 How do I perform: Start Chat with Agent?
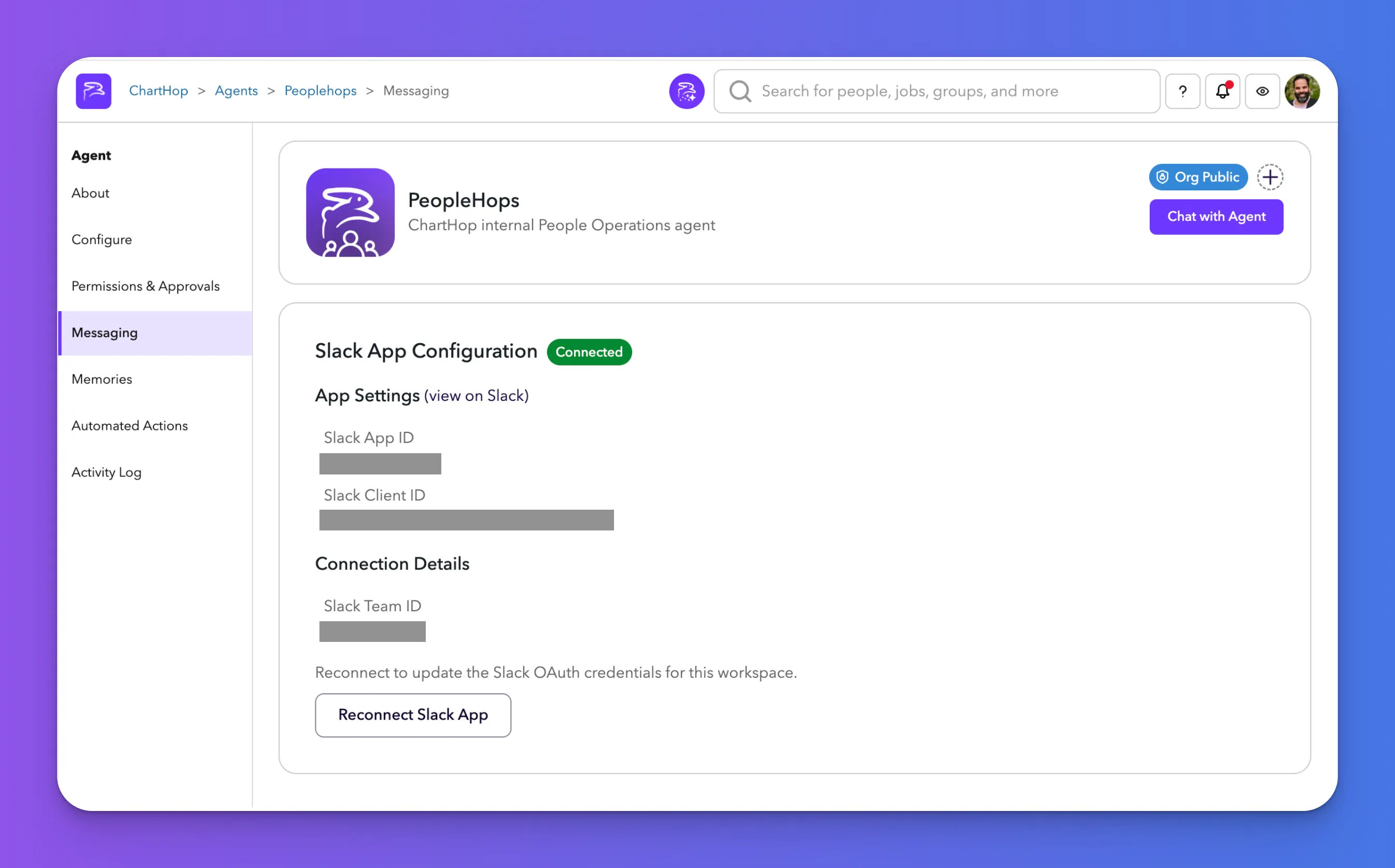click(1216, 216)
